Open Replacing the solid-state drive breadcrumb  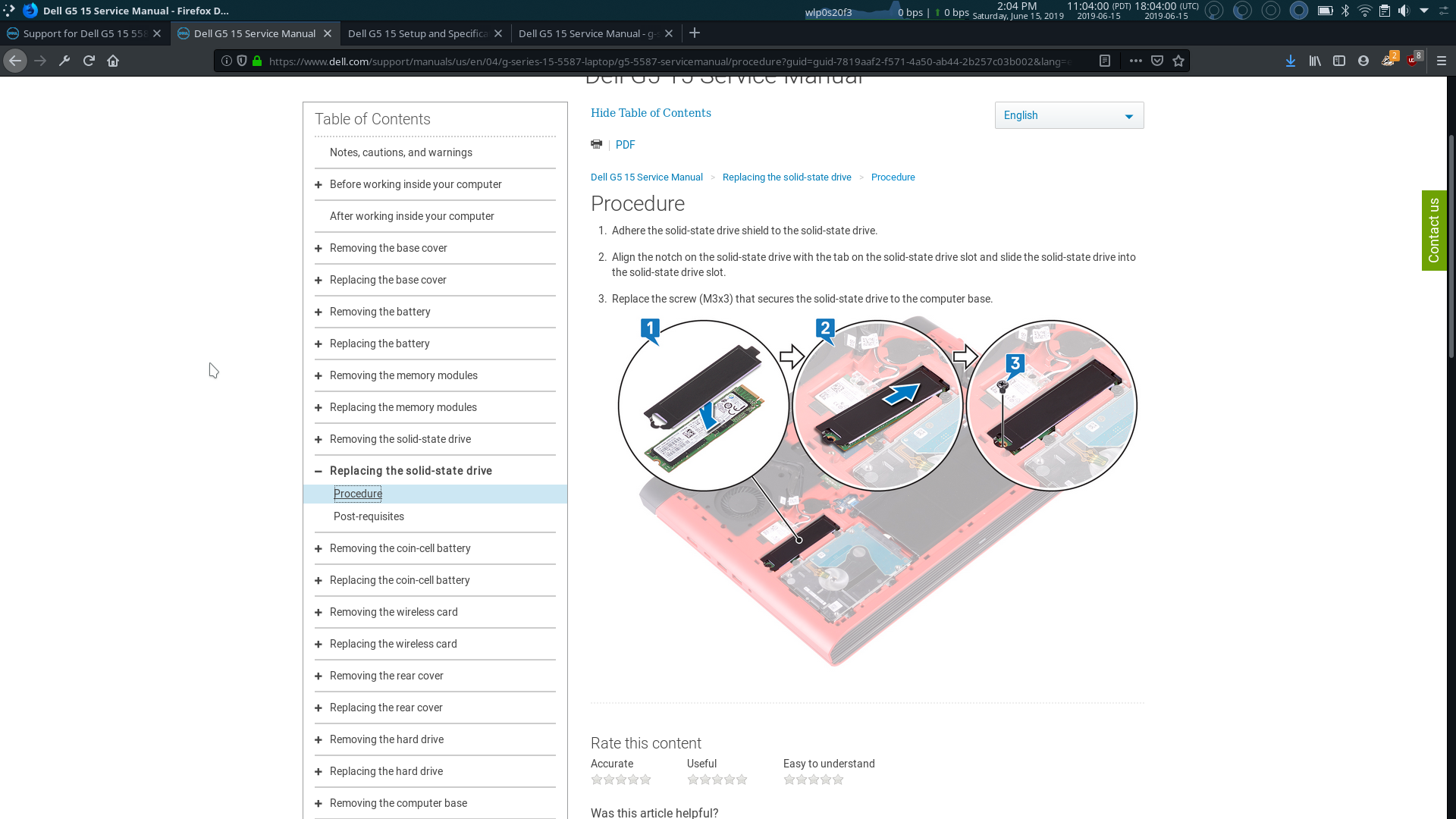pos(787,177)
